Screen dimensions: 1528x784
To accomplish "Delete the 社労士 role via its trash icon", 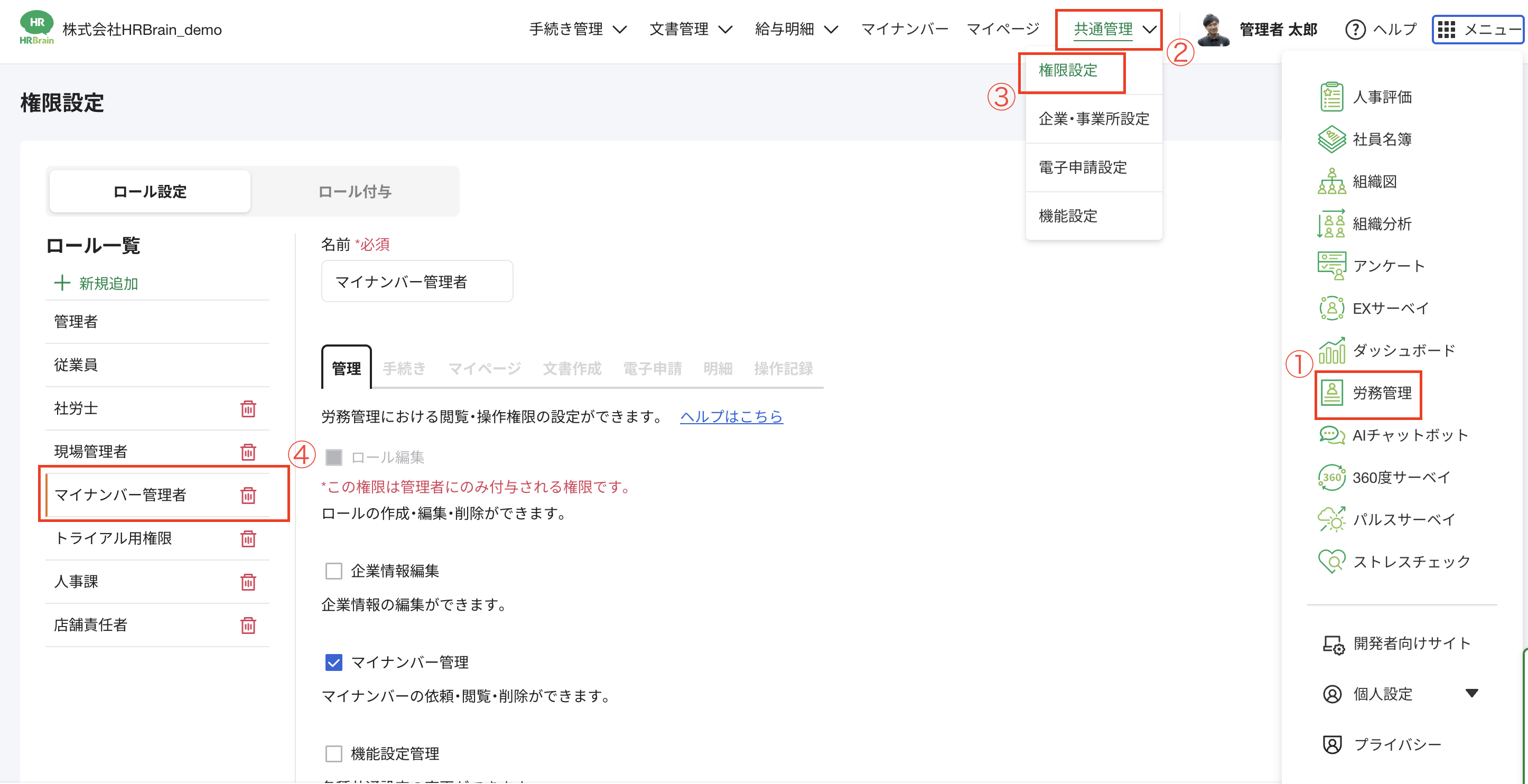I will [248, 408].
